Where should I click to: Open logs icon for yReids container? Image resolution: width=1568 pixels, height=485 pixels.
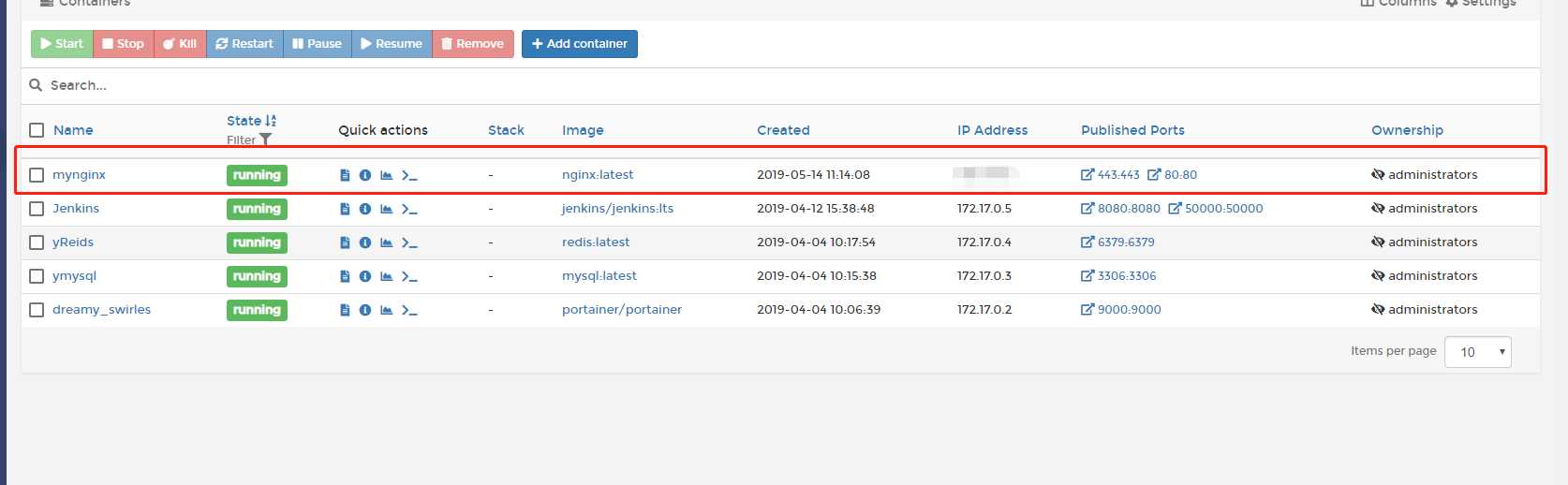point(345,242)
